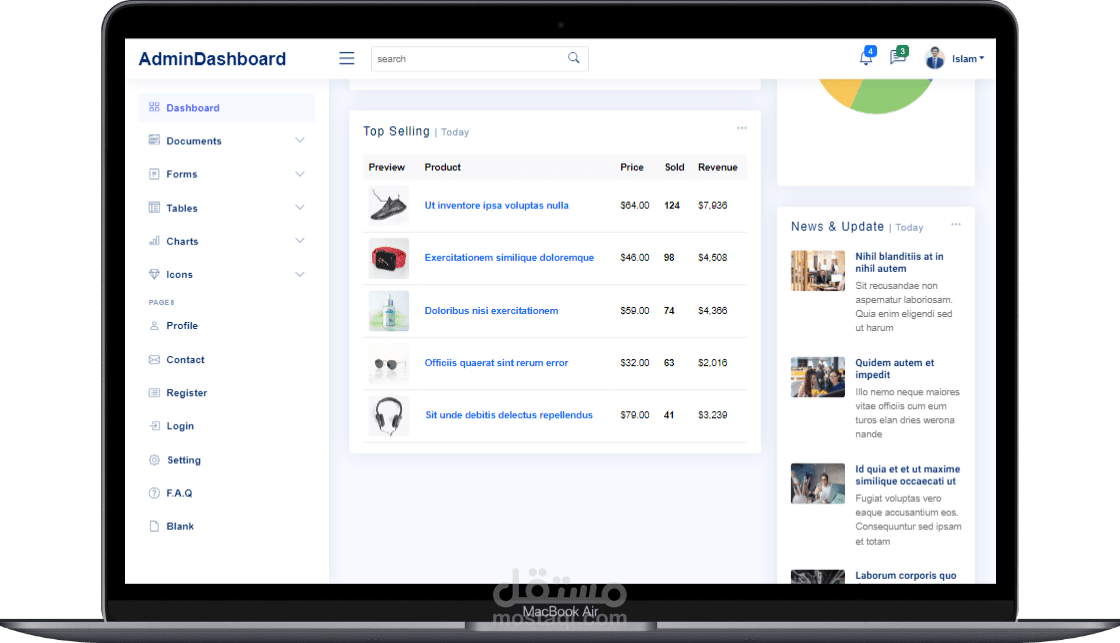Screen dimensions: 1120x643
Task: Click the Charts bar-chart icon
Action: point(154,241)
